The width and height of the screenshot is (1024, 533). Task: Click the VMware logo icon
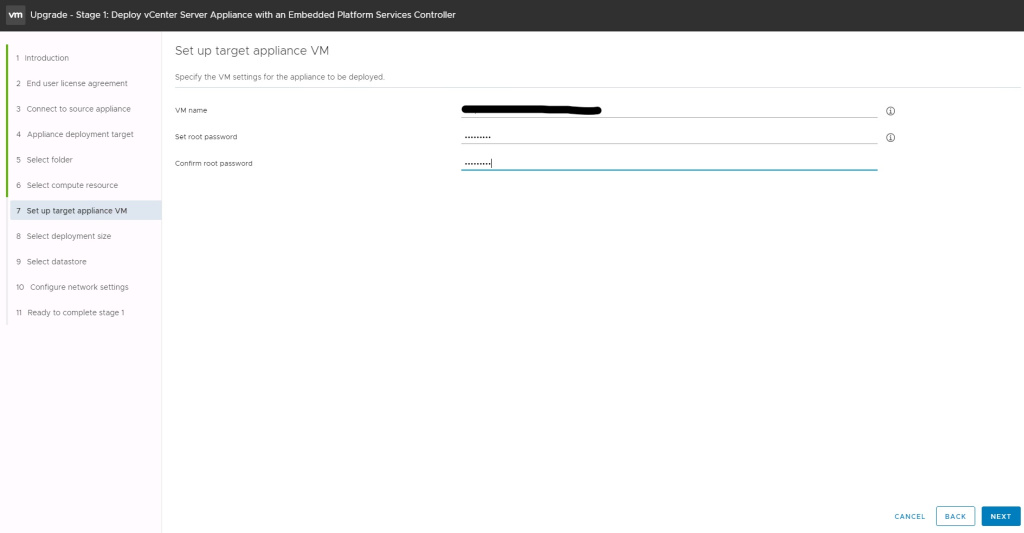(x=16, y=14)
